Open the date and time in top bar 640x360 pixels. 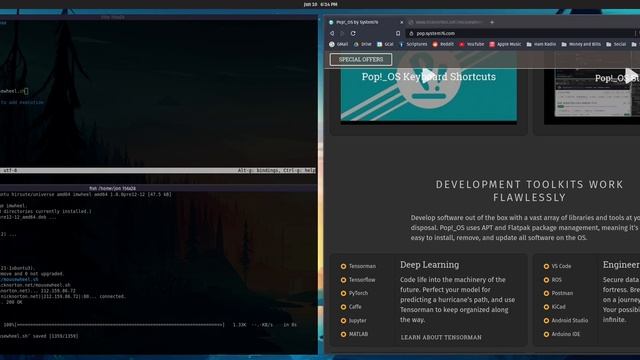(x=320, y=4)
